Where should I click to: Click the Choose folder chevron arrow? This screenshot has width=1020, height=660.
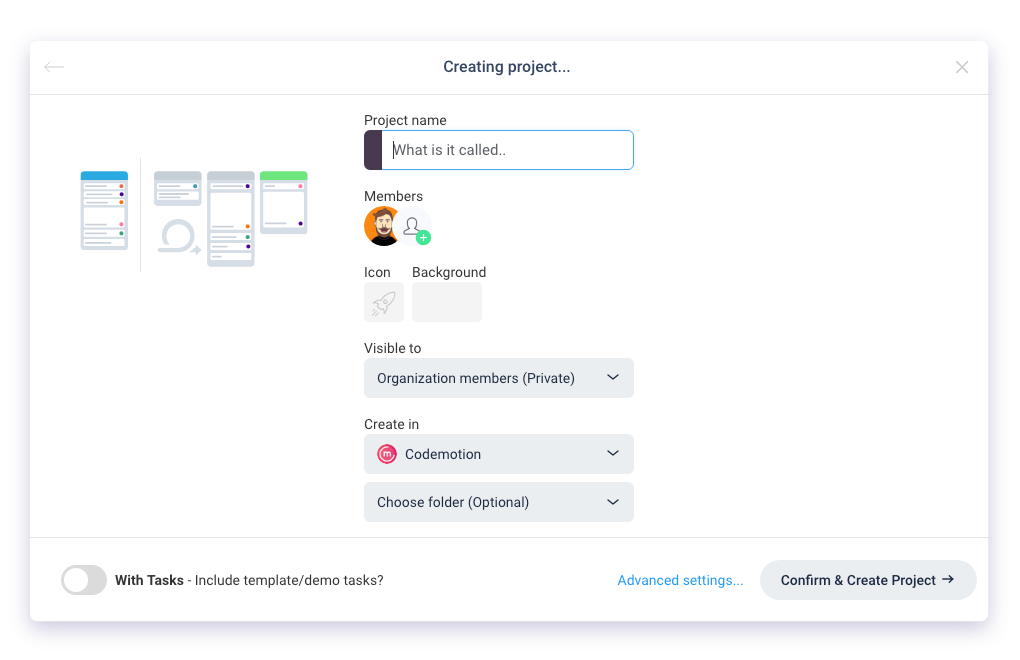click(613, 502)
